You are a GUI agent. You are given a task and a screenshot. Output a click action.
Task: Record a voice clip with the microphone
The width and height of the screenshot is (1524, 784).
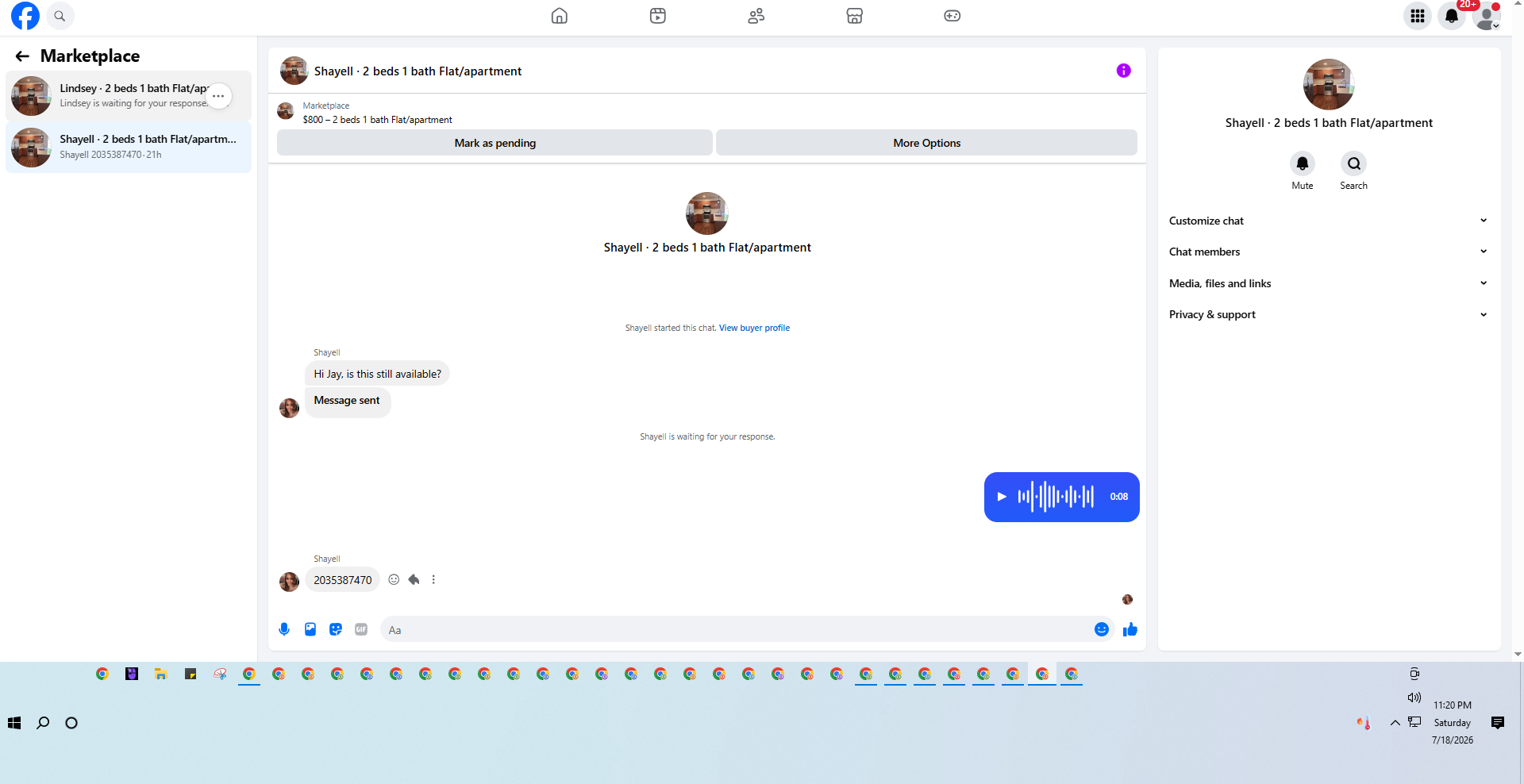point(284,629)
